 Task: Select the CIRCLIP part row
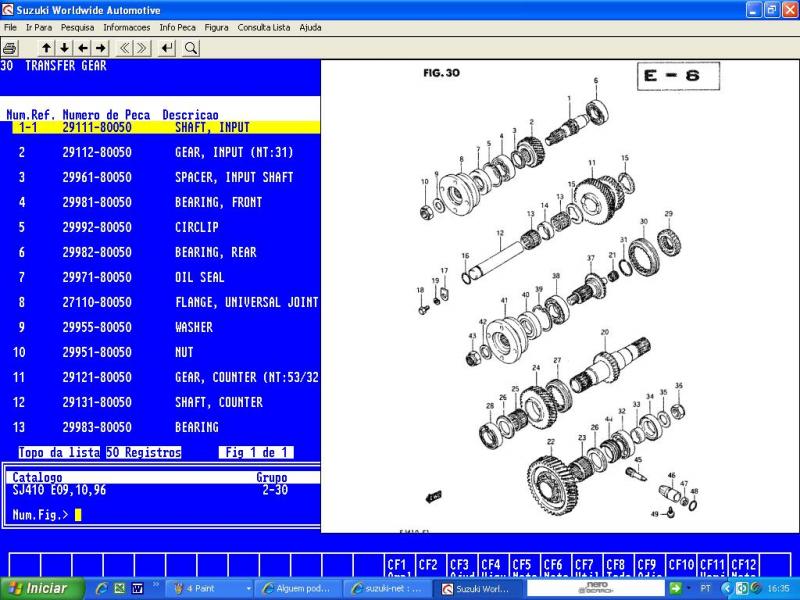pyautogui.click(x=160, y=227)
